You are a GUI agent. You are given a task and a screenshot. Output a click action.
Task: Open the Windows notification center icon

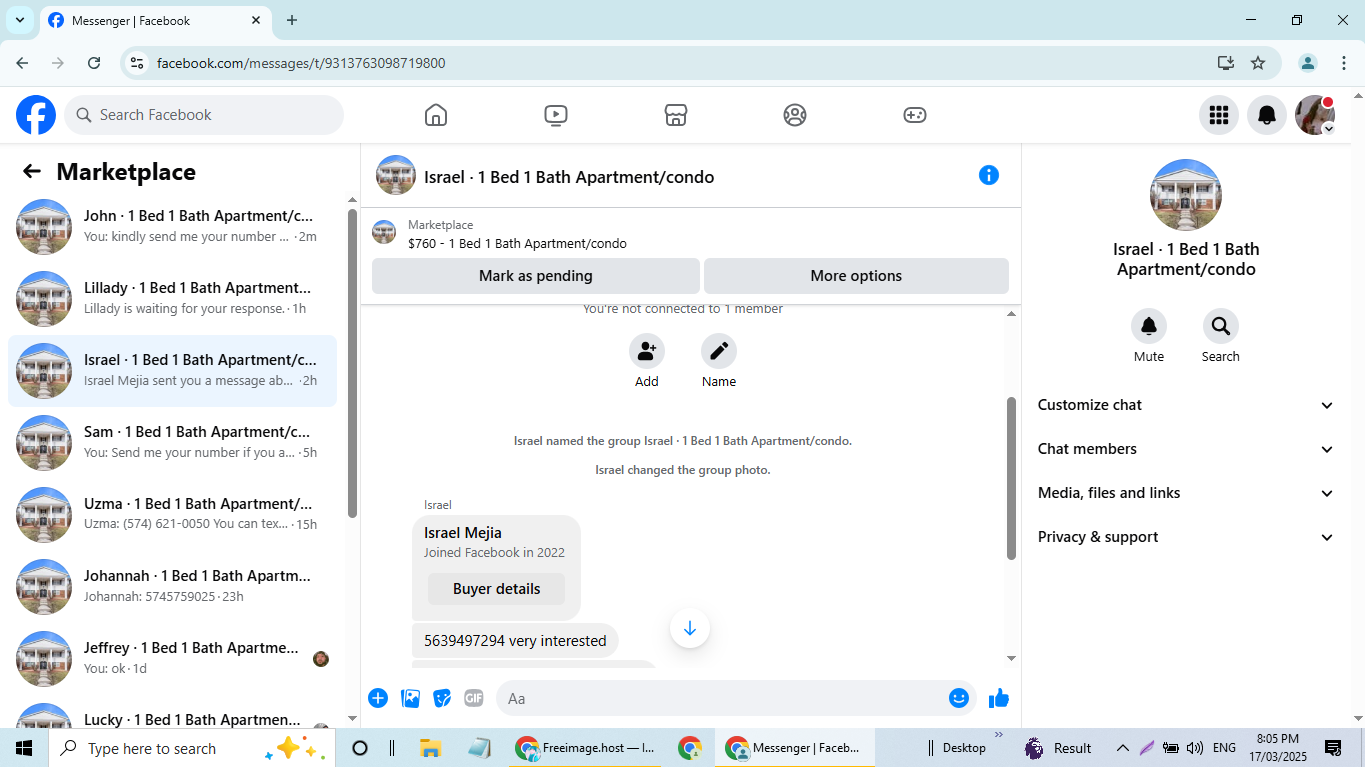(1333, 748)
